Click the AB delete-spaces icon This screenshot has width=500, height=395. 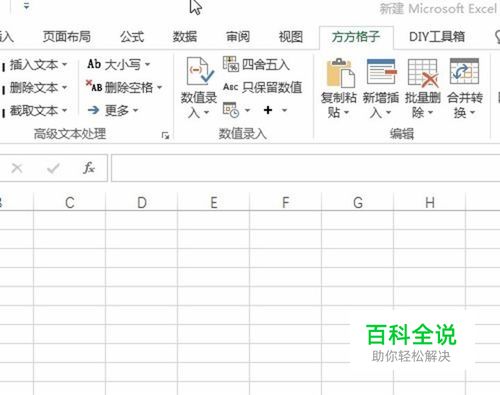[94, 87]
